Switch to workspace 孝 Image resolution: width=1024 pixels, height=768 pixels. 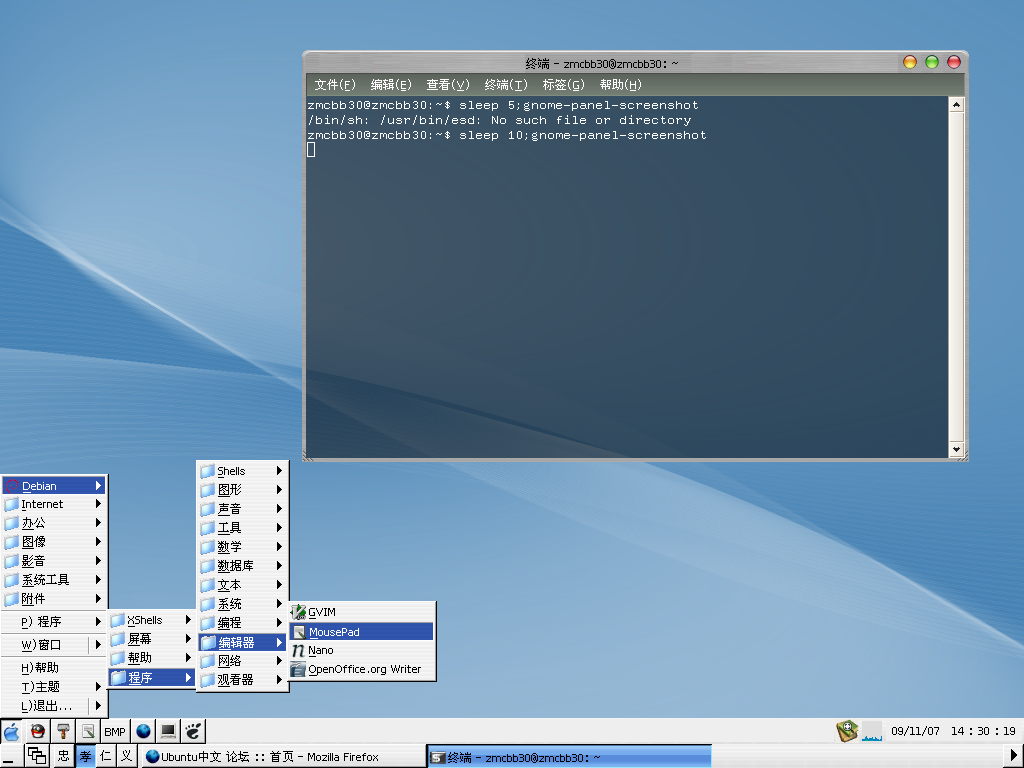[86, 756]
